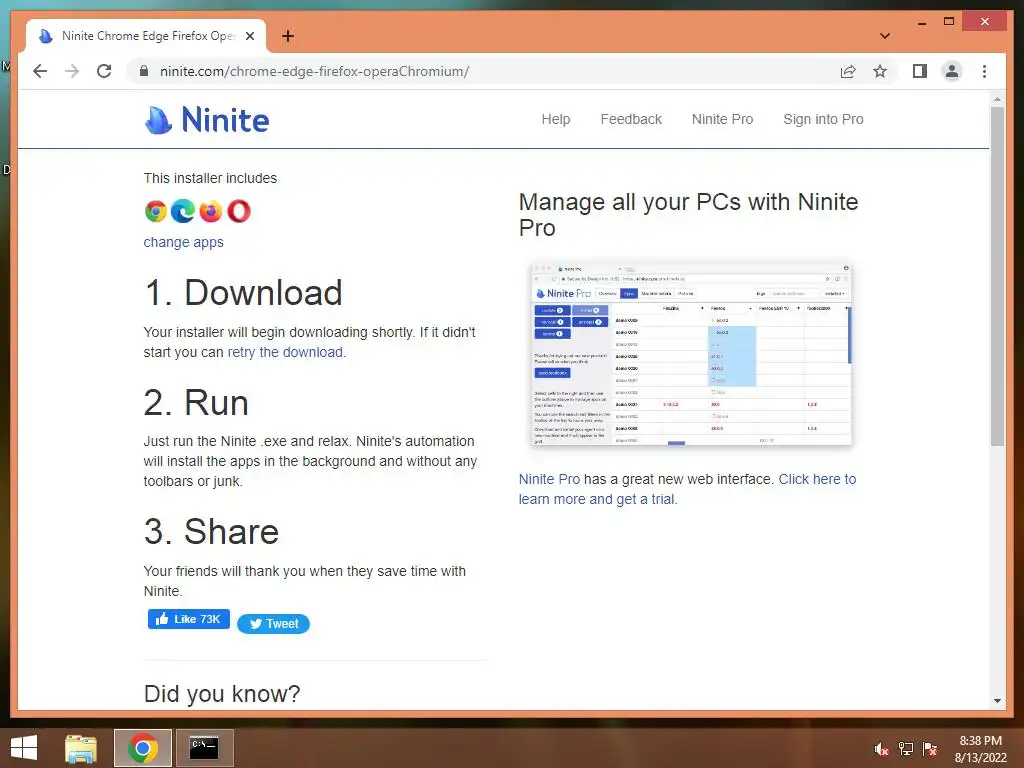Click the muted volume tray icon
This screenshot has height=768, width=1024.
(881, 749)
